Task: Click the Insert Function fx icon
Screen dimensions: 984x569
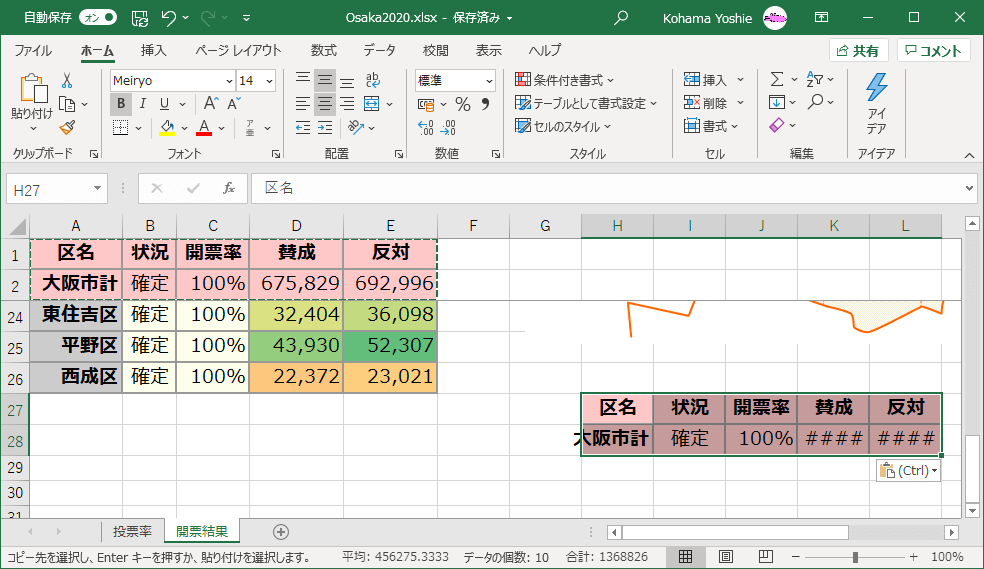Action: (229, 188)
